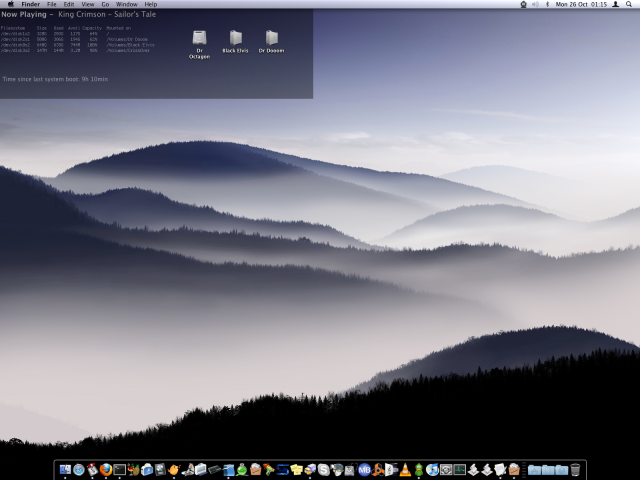Open Activity Monitor graph icon in Dock
This screenshot has height=480, width=640.
[460, 470]
